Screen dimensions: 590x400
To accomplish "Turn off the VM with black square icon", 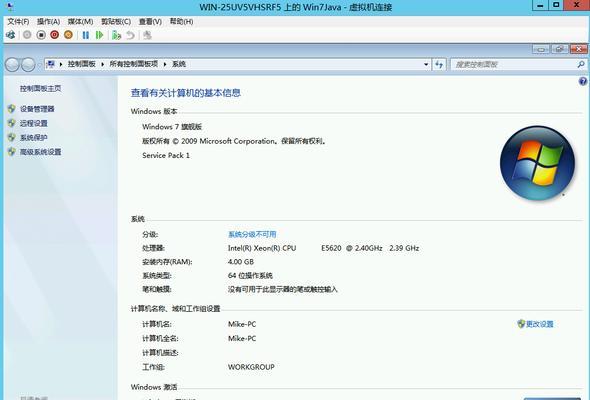I will click(41, 35).
